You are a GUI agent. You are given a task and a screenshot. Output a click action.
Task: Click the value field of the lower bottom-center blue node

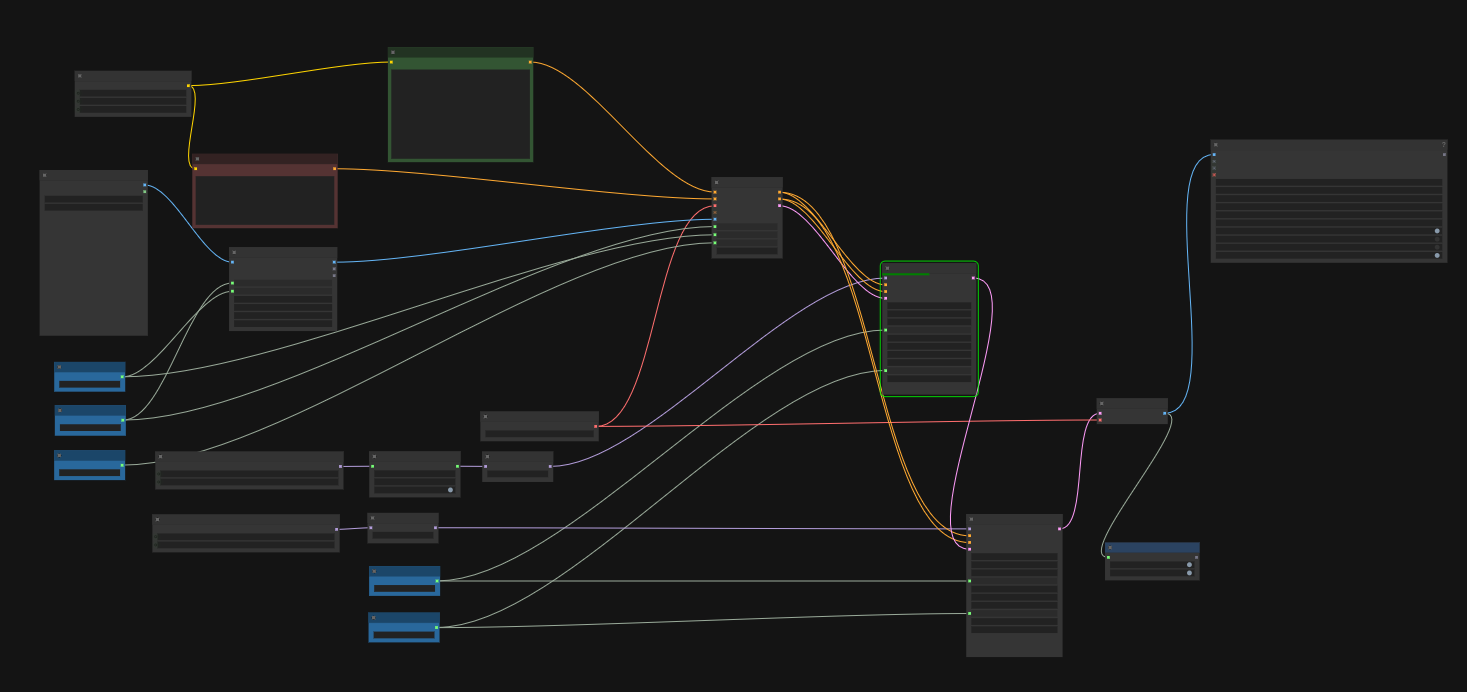click(x=404, y=635)
